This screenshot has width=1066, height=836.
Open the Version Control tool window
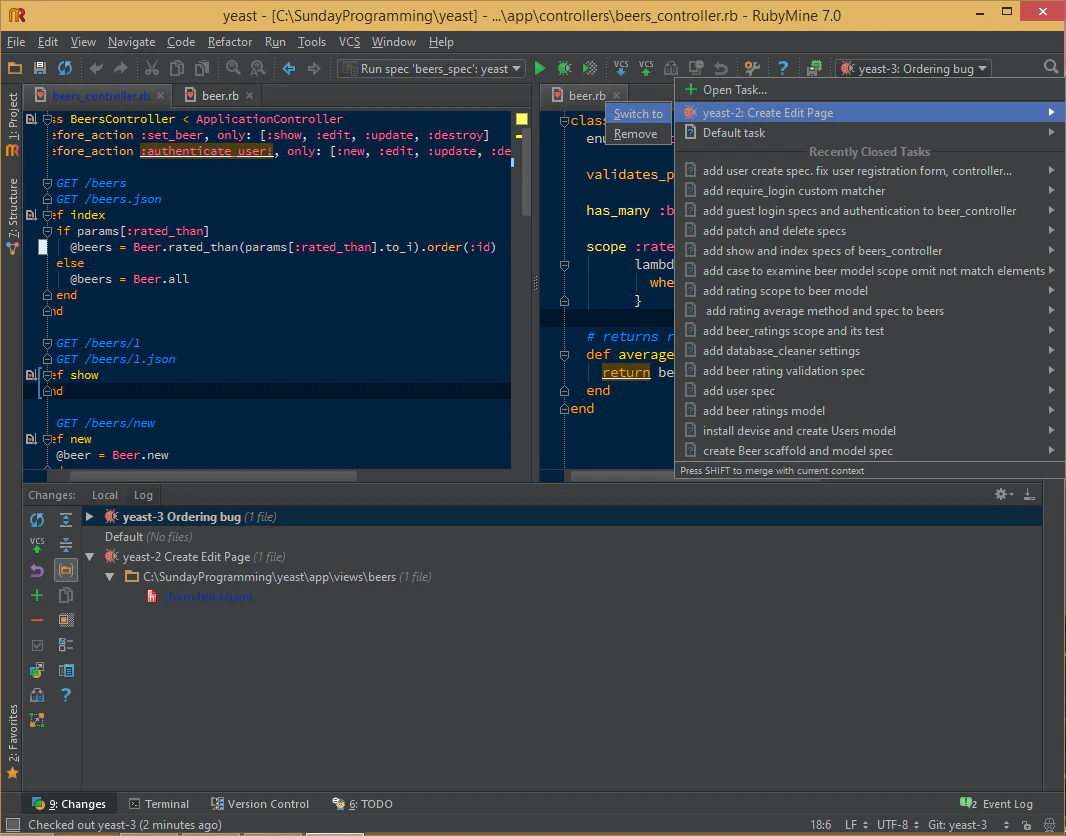click(x=260, y=803)
